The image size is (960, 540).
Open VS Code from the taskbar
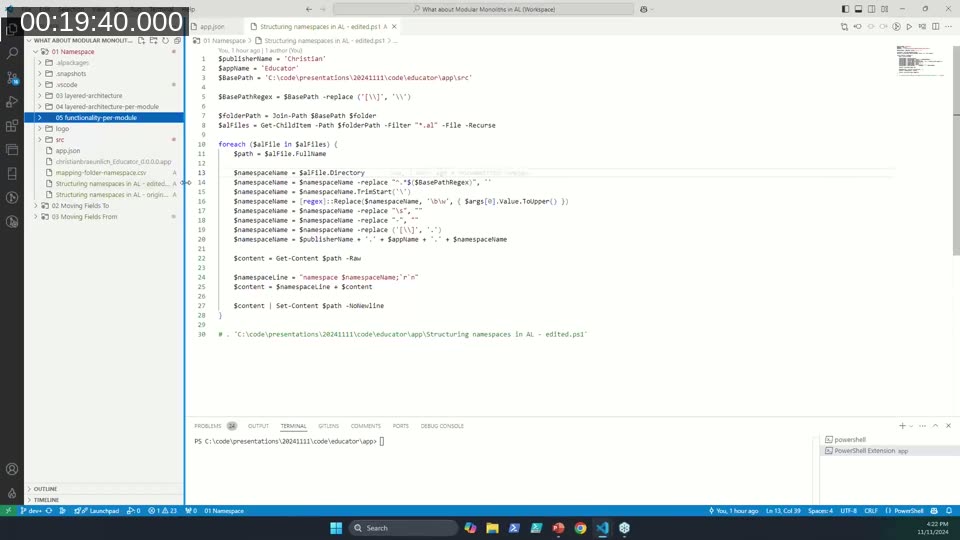click(x=602, y=528)
